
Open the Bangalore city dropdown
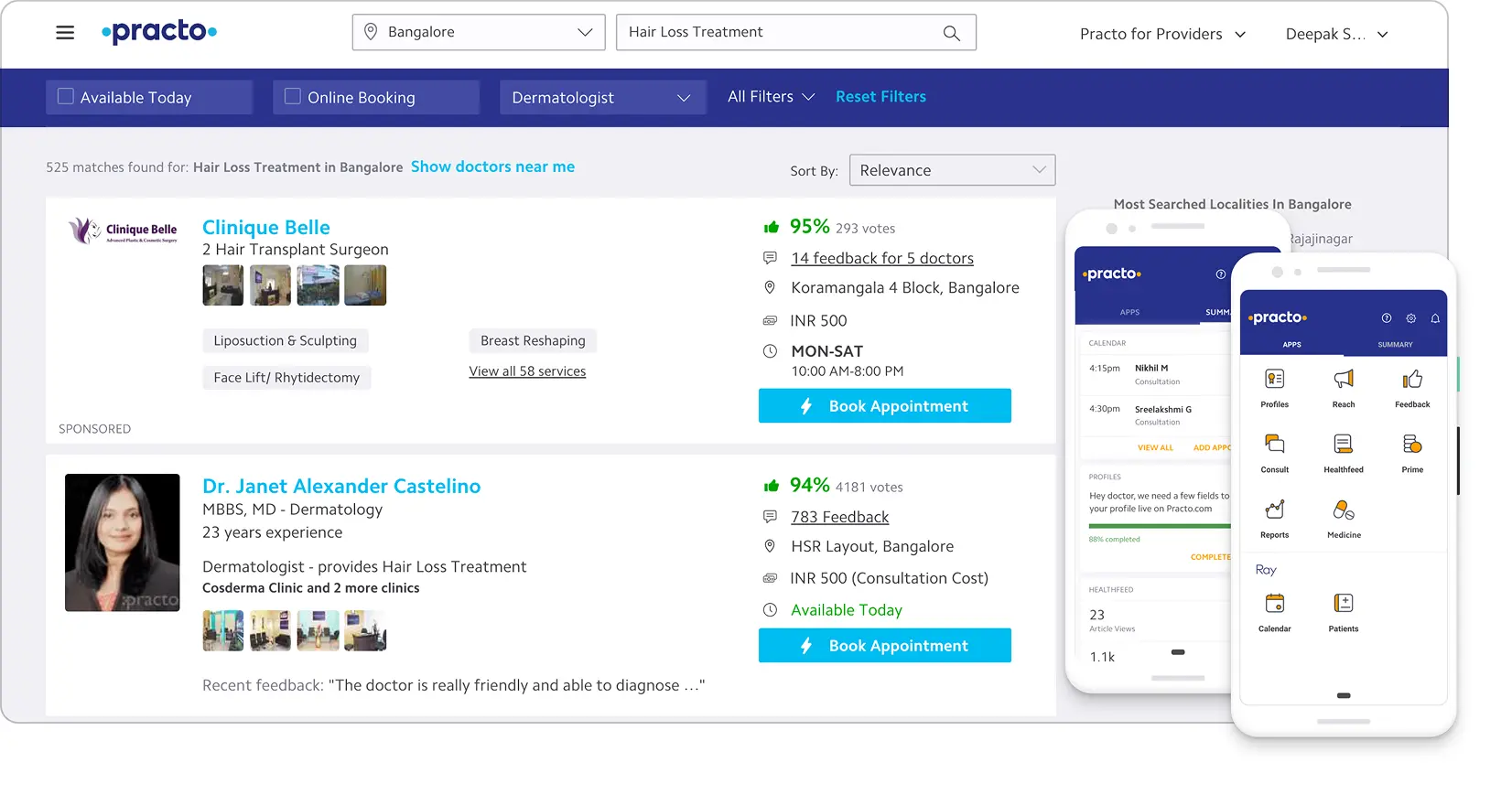(479, 32)
